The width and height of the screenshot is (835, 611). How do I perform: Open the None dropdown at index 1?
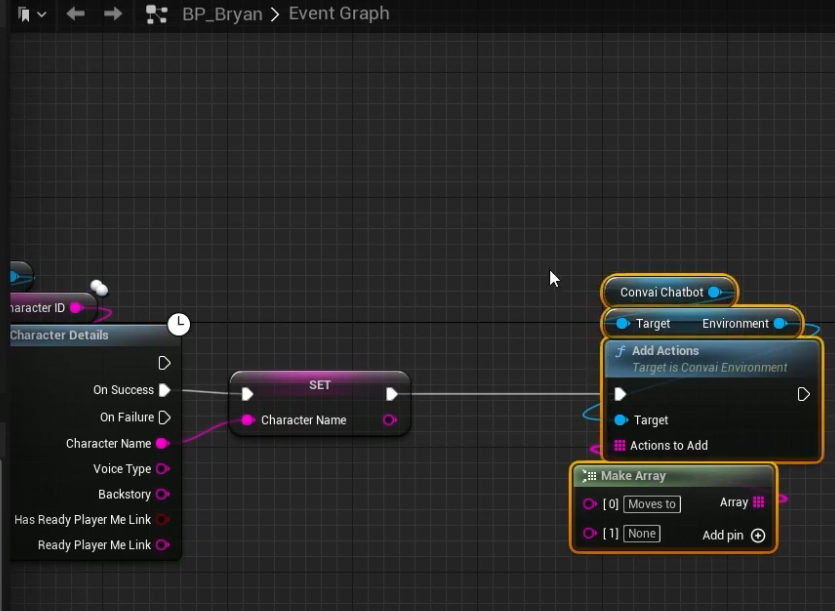(641, 534)
